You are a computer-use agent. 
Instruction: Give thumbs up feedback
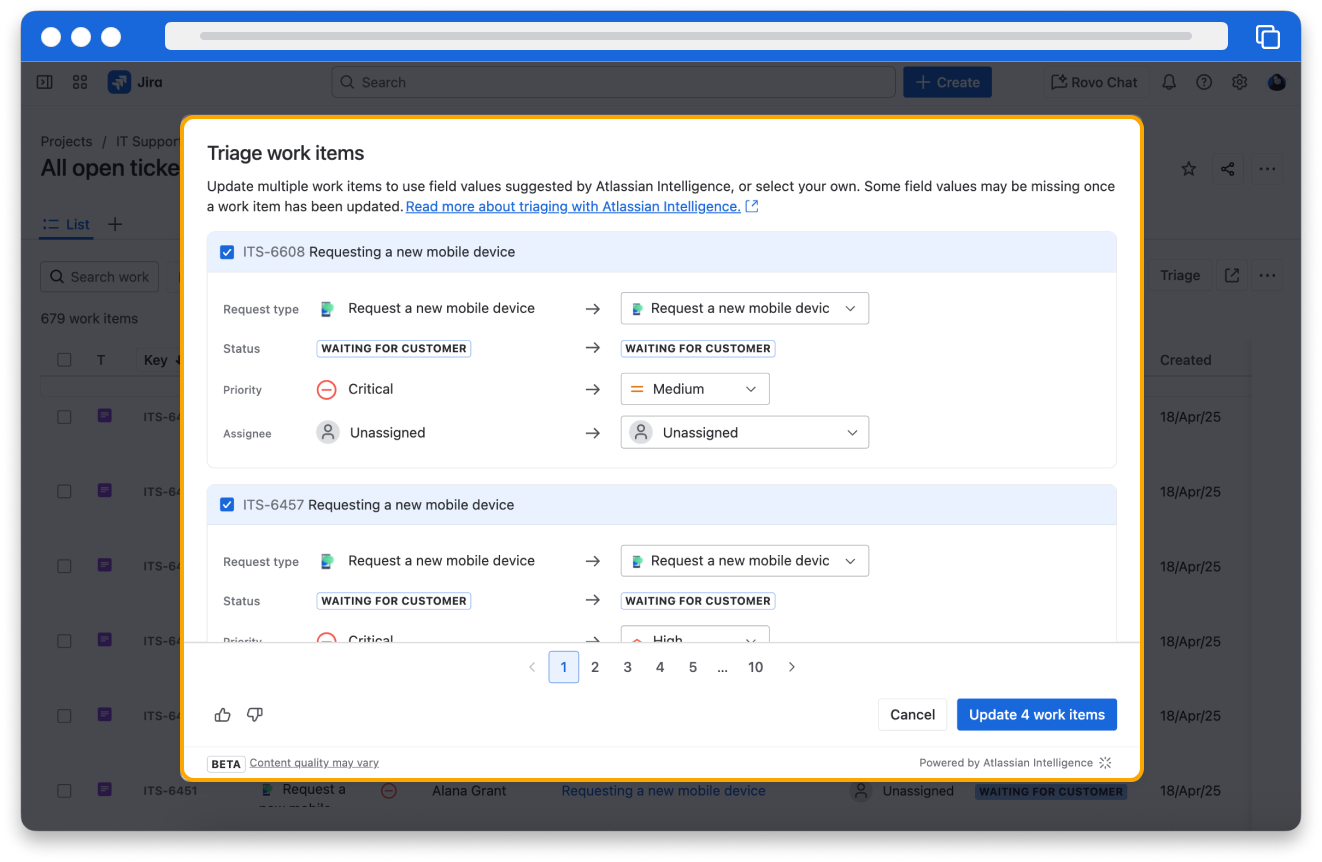point(223,714)
